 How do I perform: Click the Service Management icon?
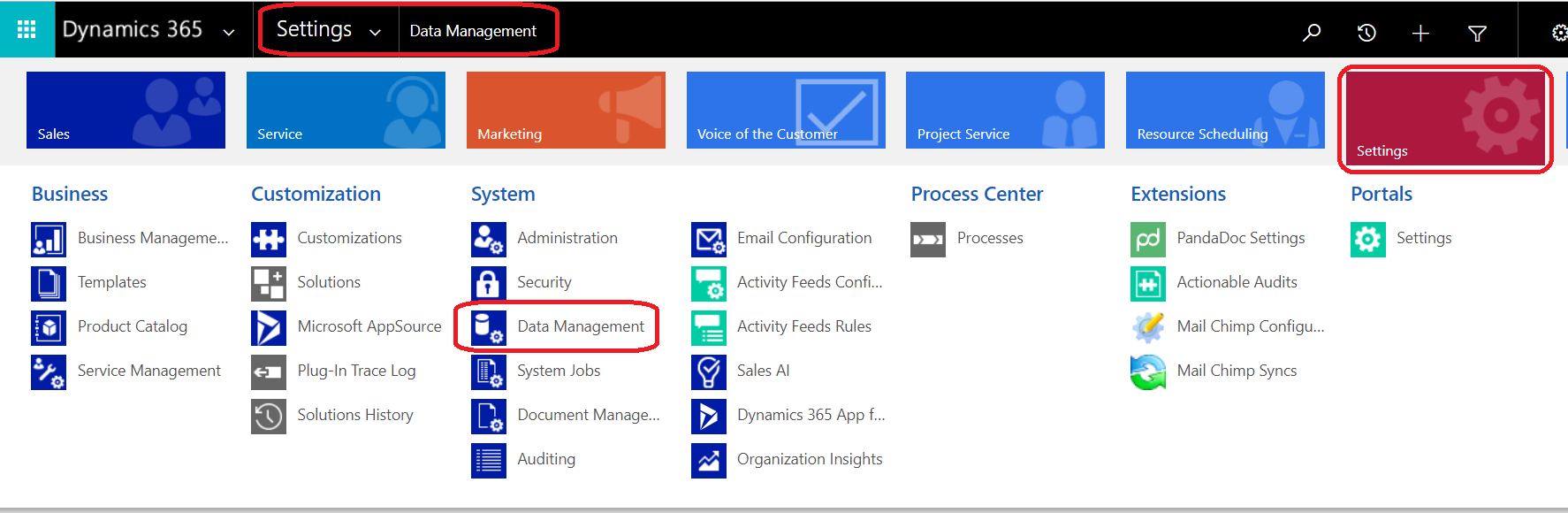click(49, 372)
